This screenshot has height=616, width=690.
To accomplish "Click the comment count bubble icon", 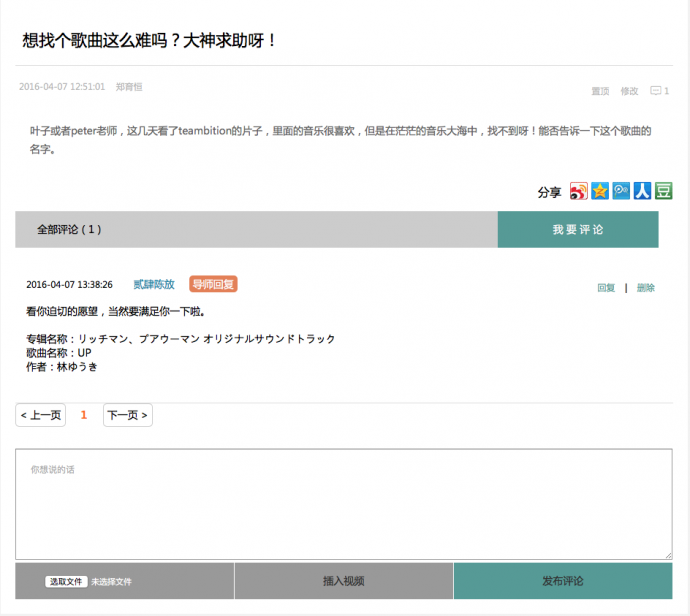I will pos(656,91).
